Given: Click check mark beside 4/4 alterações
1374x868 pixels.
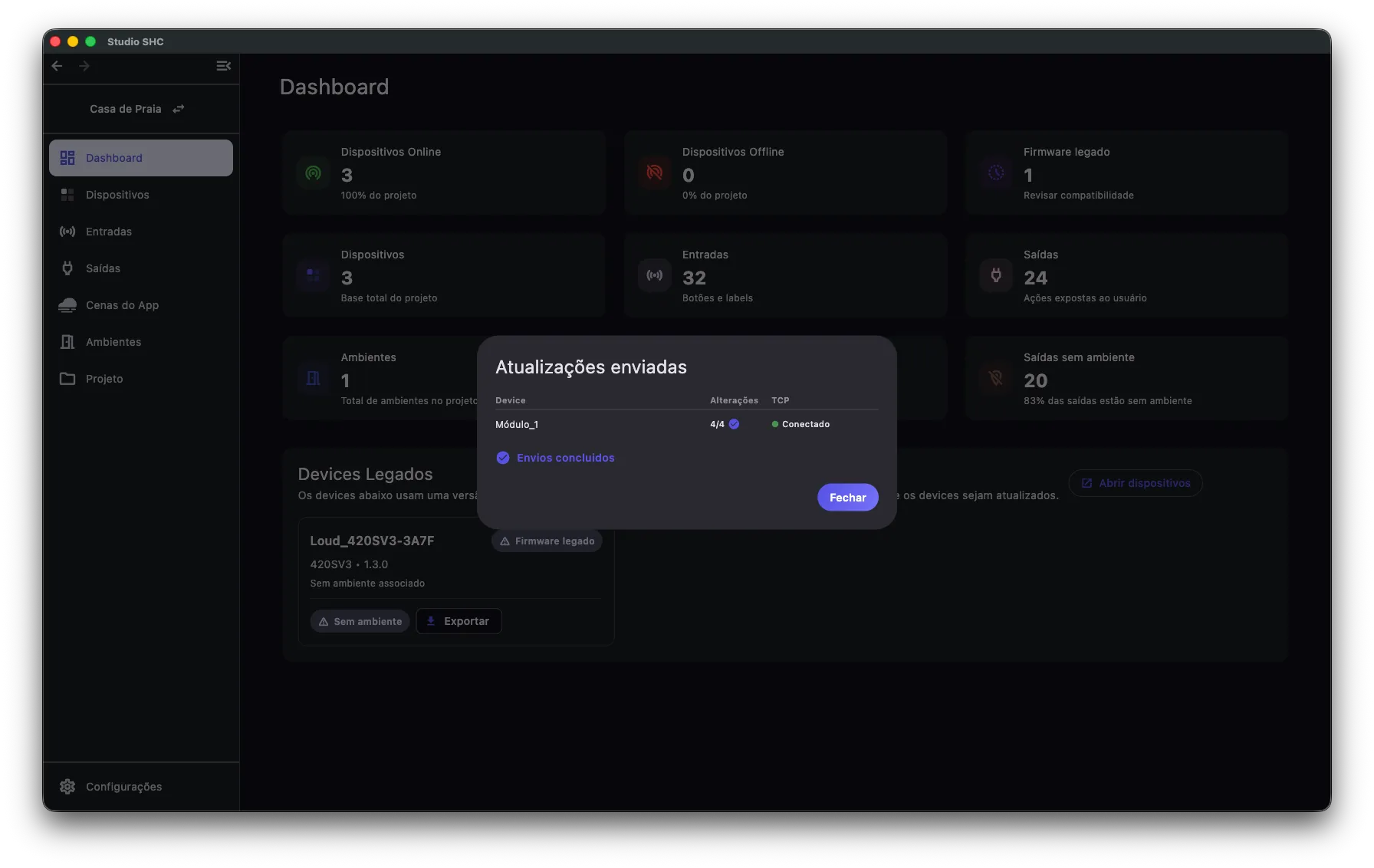Looking at the screenshot, I should 734,424.
